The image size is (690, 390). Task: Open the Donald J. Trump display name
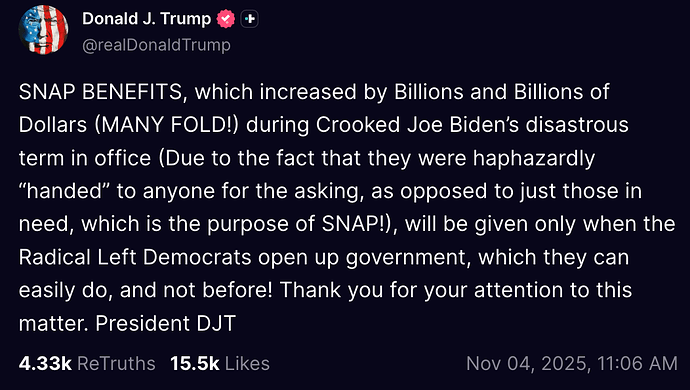147,18
